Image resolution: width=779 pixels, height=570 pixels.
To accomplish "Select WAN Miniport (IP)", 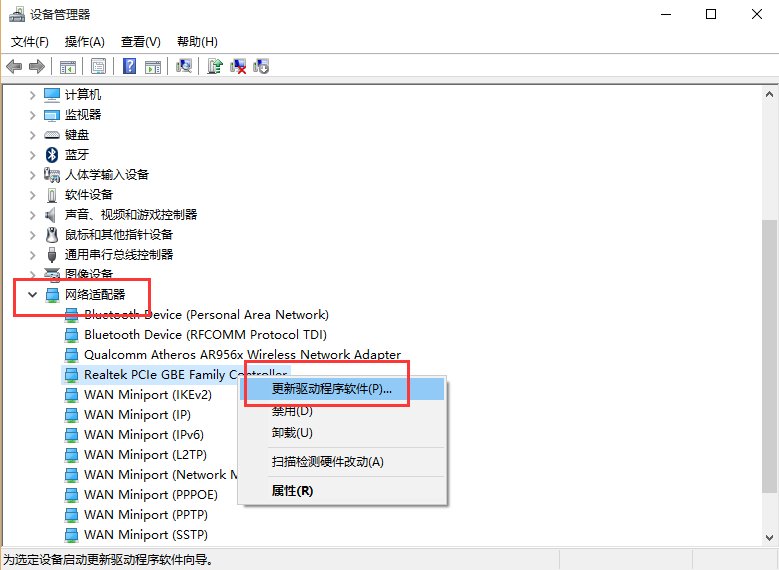I will click(x=137, y=415).
